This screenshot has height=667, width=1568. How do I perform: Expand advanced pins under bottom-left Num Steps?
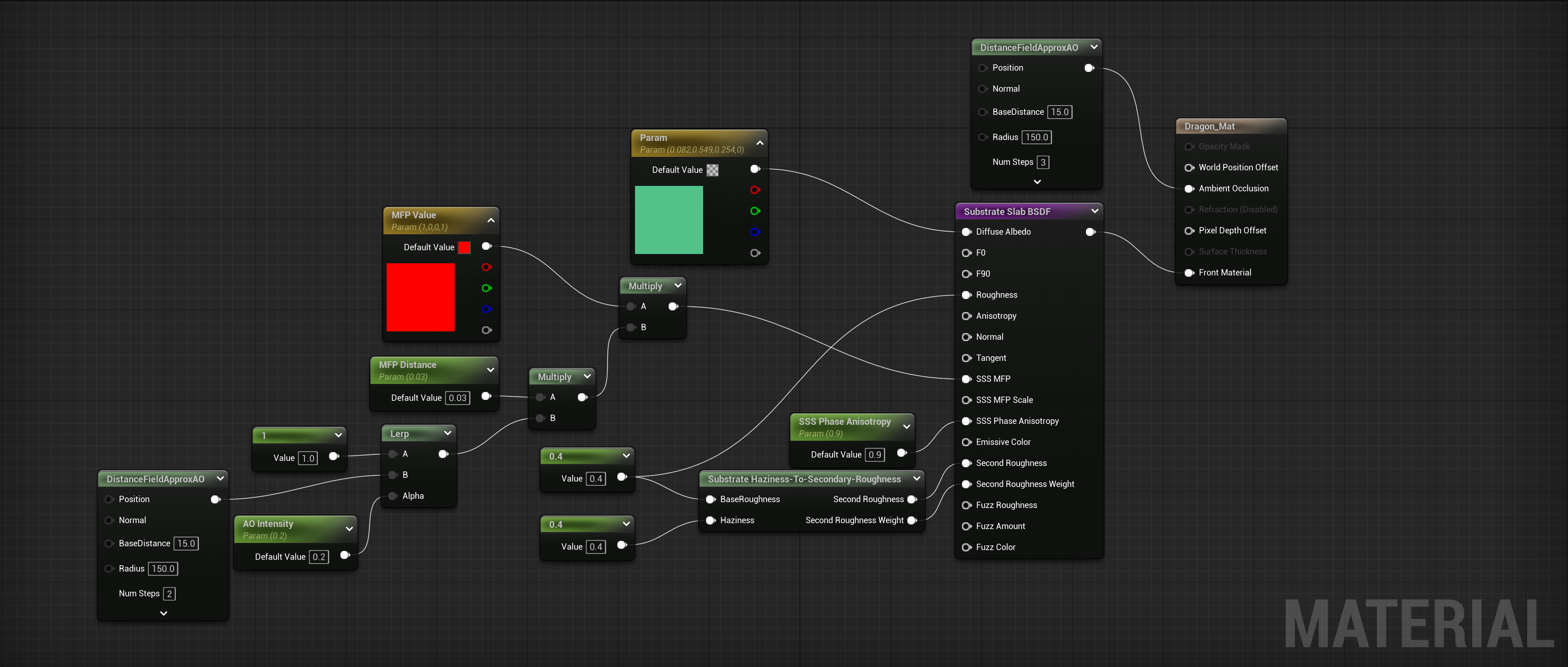(164, 614)
